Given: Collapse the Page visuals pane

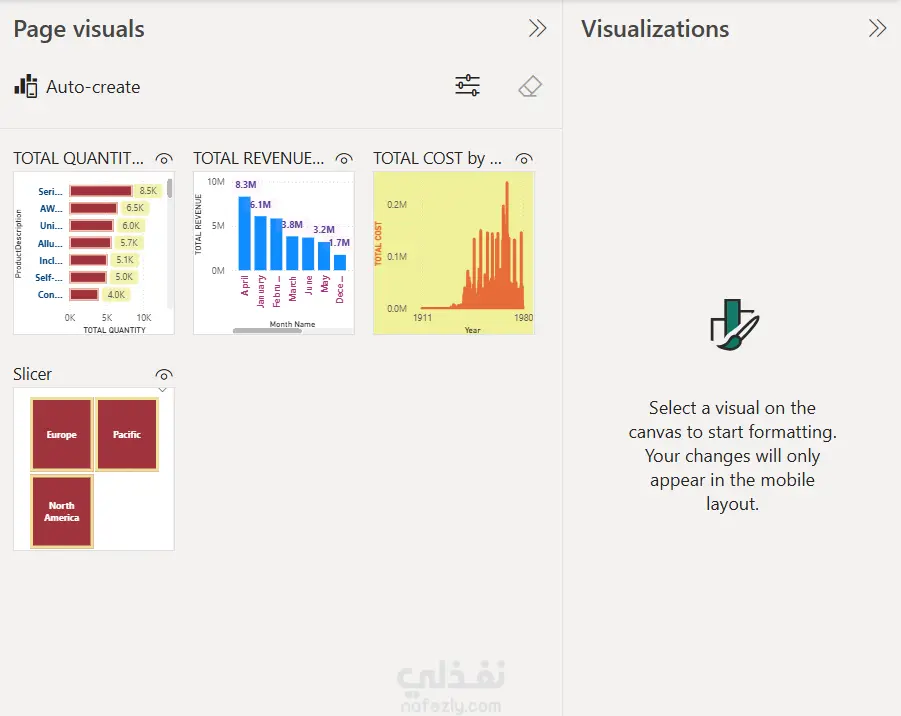Looking at the screenshot, I should pos(537,29).
